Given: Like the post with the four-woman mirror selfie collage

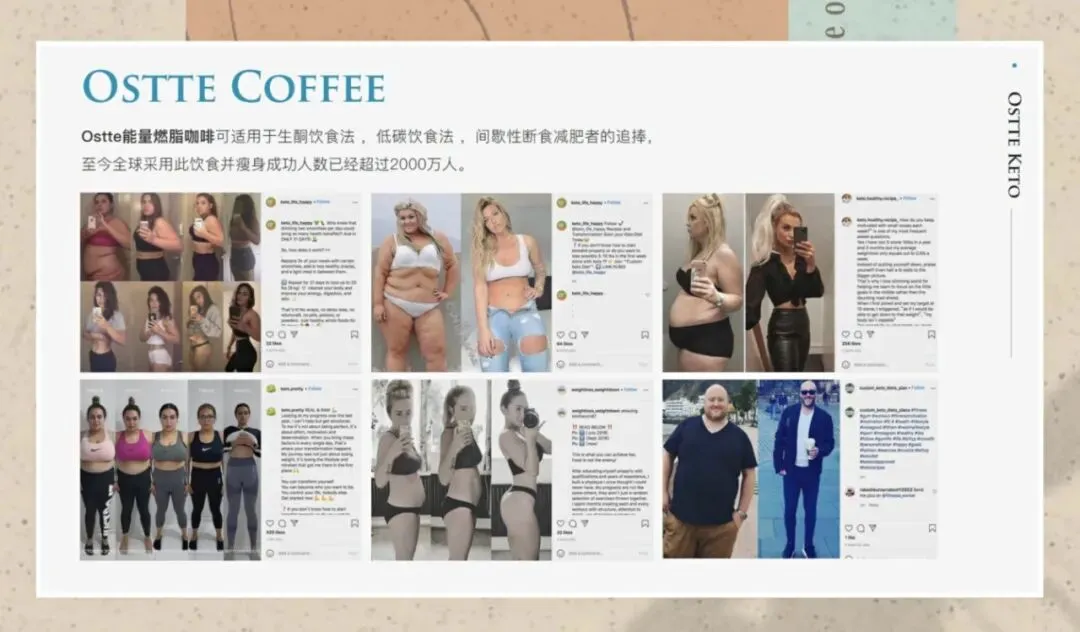Looking at the screenshot, I should coord(270,335).
